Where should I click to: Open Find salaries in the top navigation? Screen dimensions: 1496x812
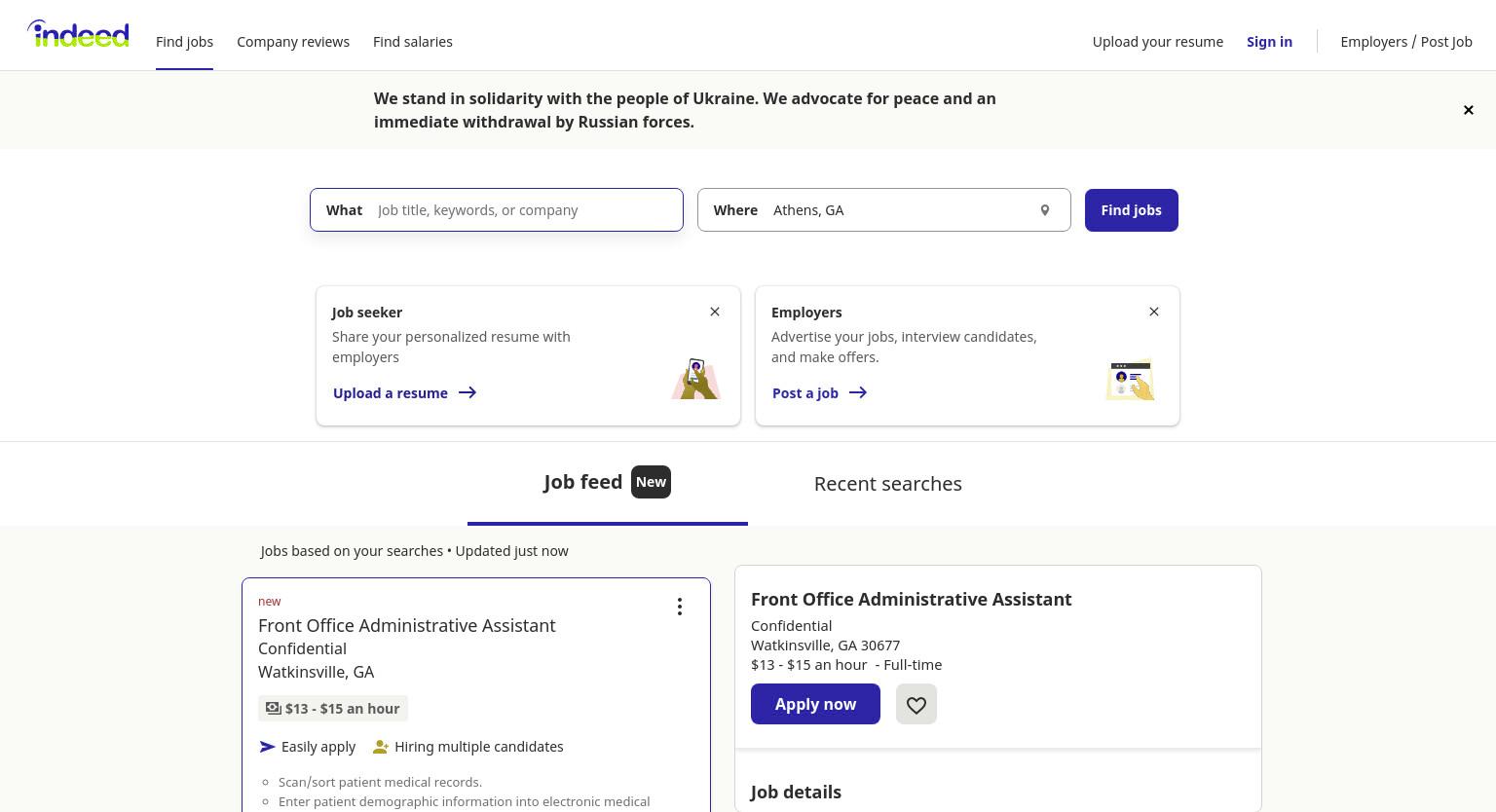(x=413, y=42)
